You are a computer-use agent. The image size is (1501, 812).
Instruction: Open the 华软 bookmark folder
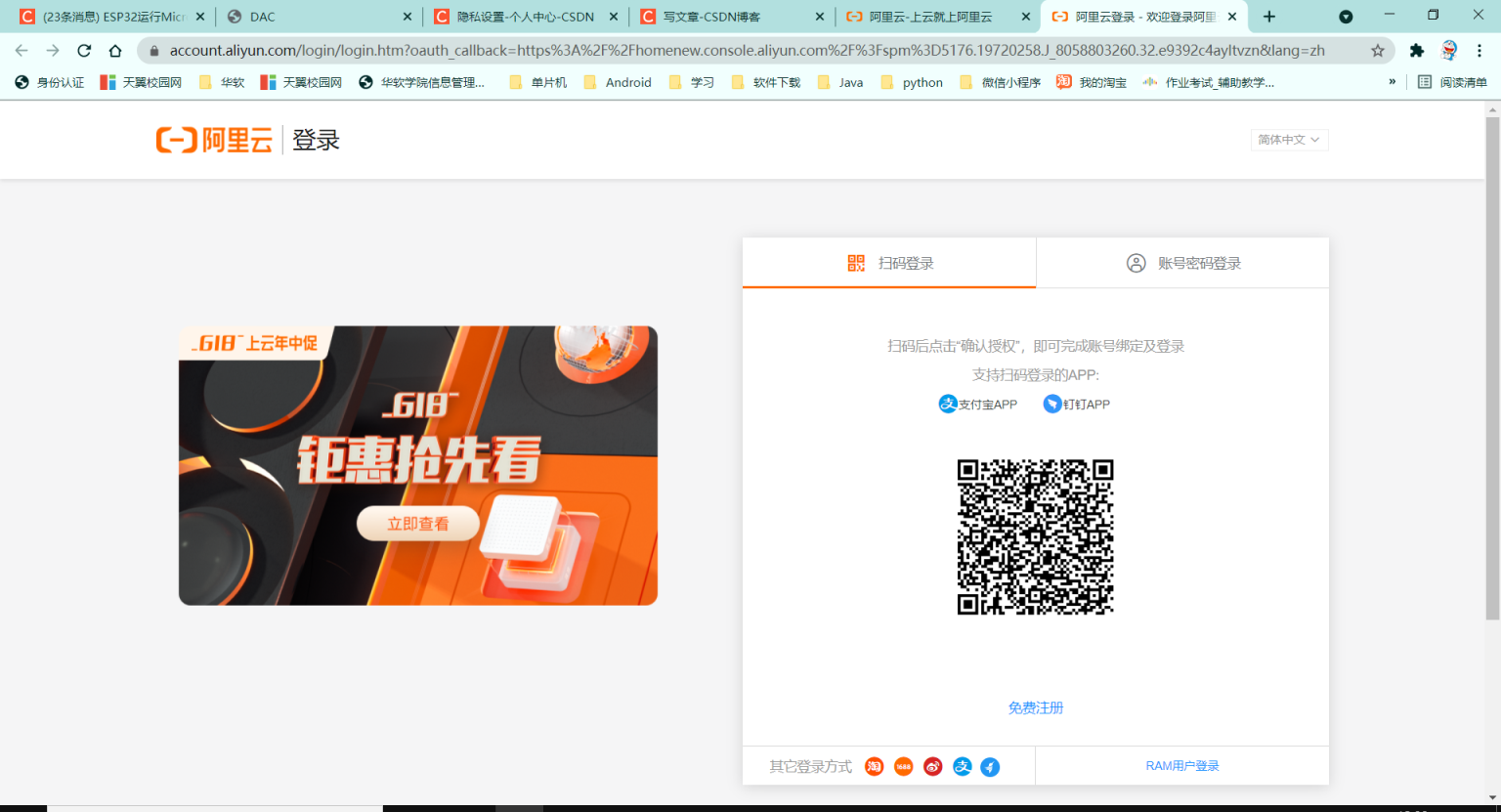point(222,83)
